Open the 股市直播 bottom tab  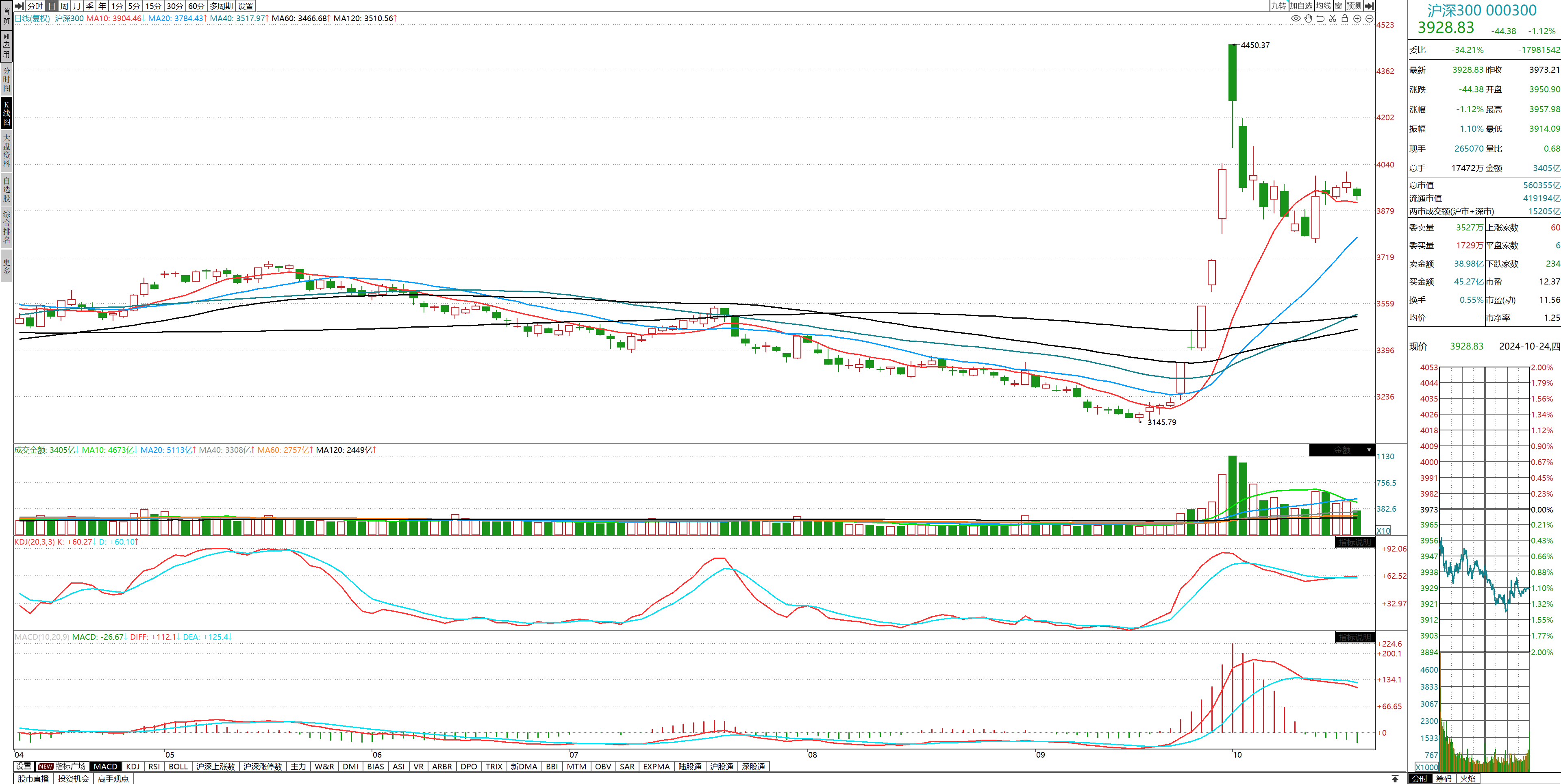coord(33,779)
